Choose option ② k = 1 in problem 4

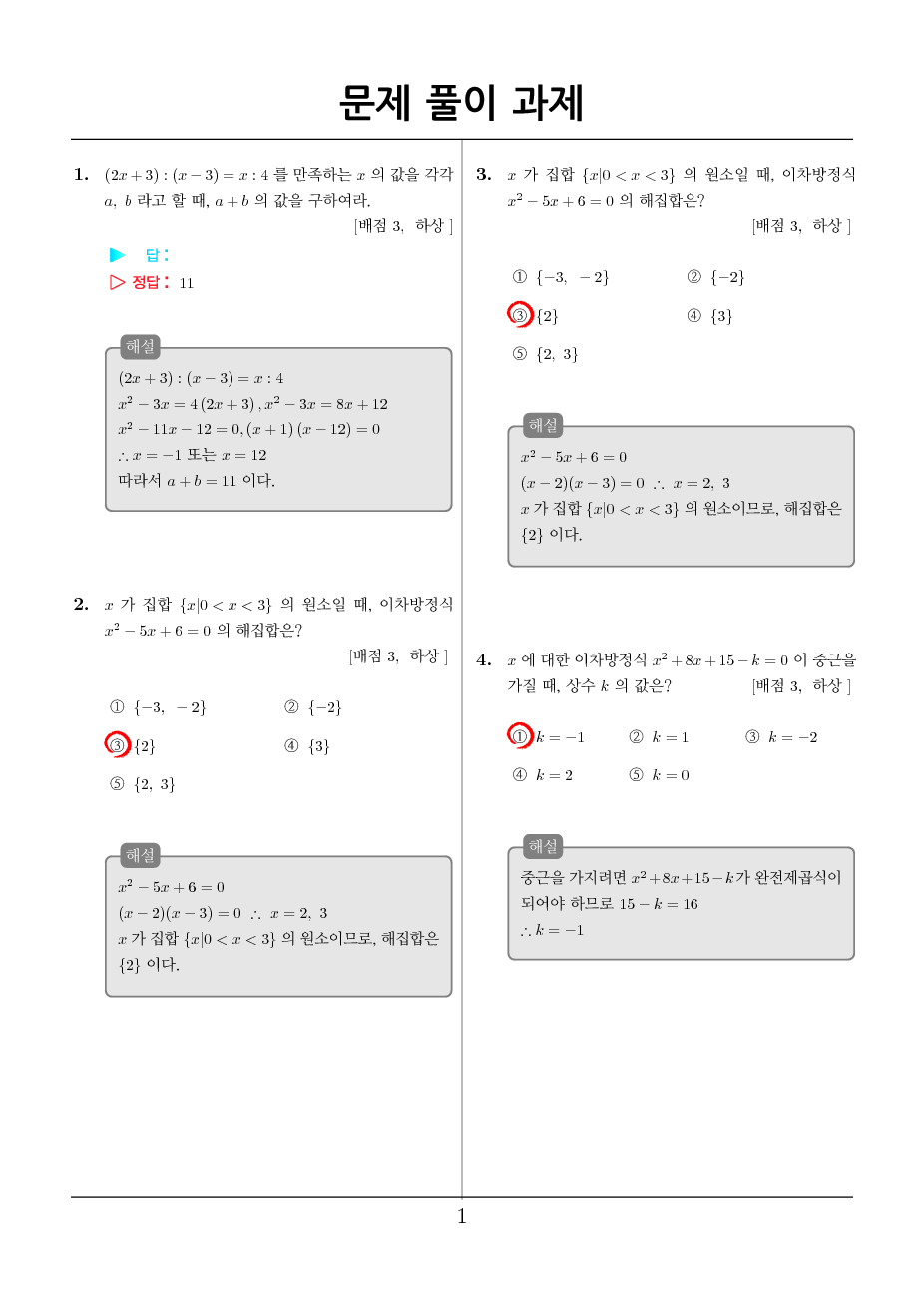(x=659, y=737)
